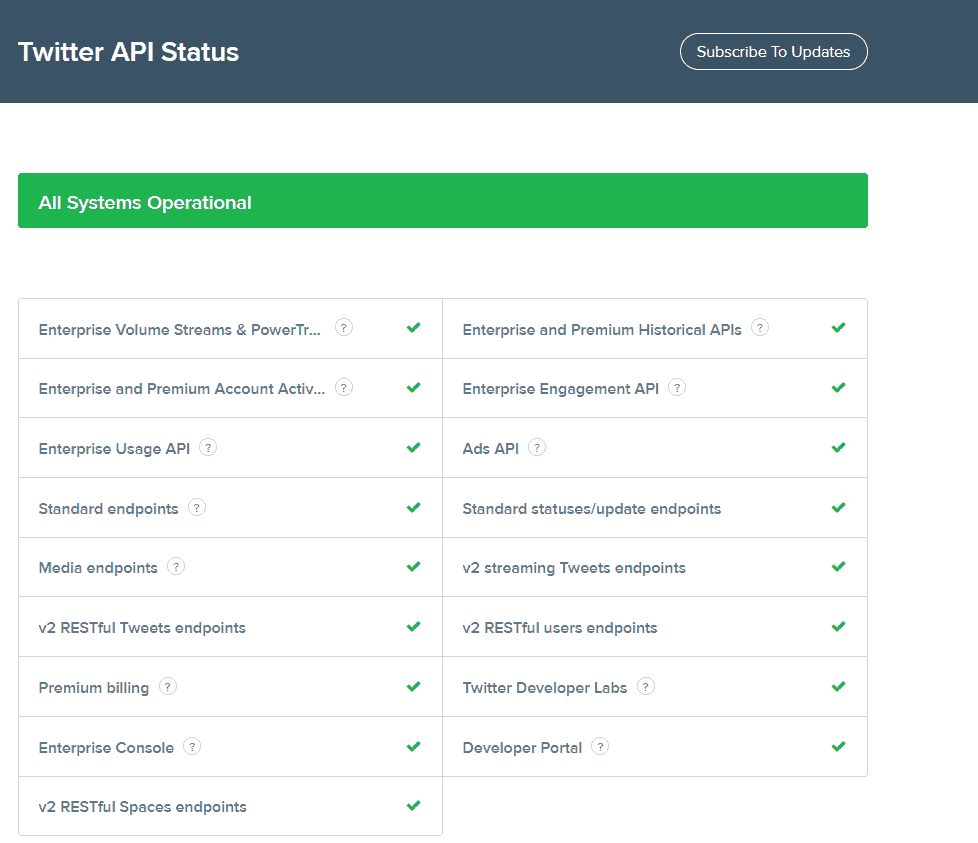
Task: Show help info for Premium billing
Action: click(x=168, y=686)
